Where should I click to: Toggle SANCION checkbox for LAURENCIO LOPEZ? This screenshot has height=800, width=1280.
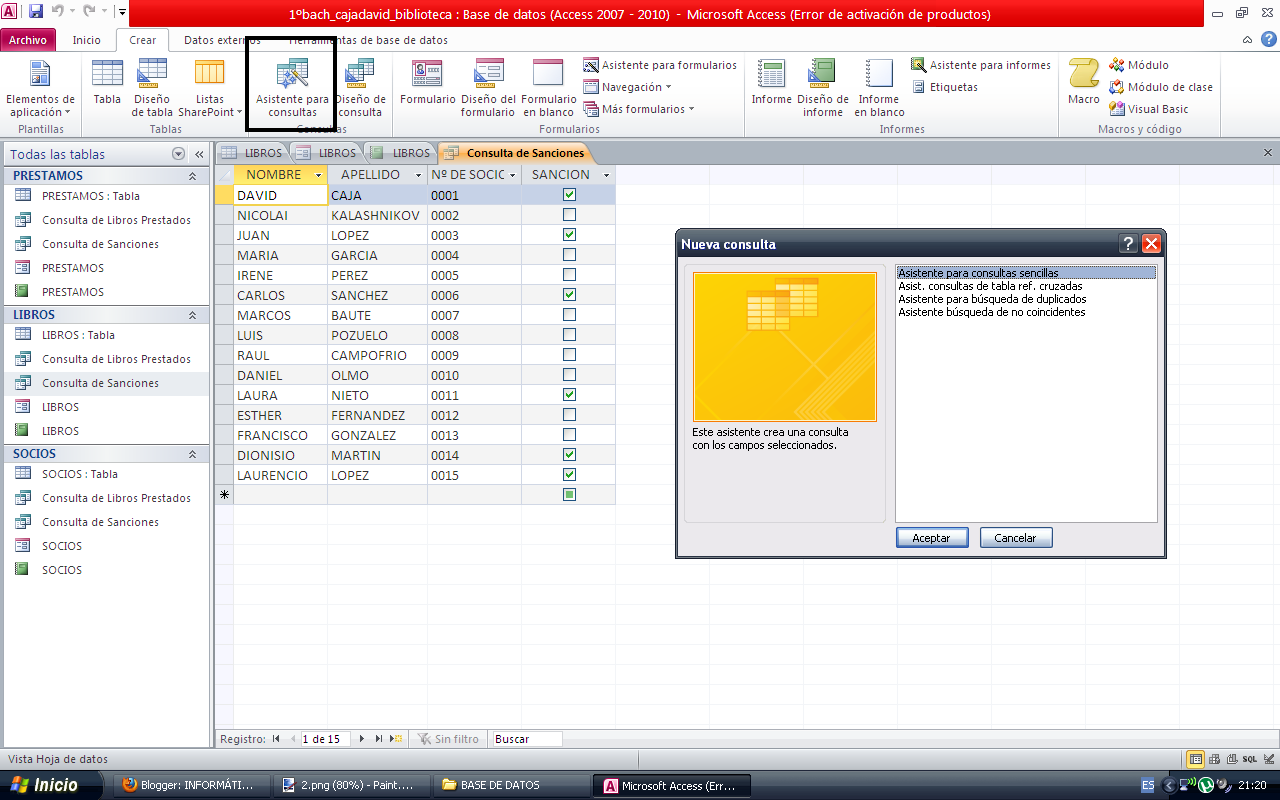coord(569,475)
